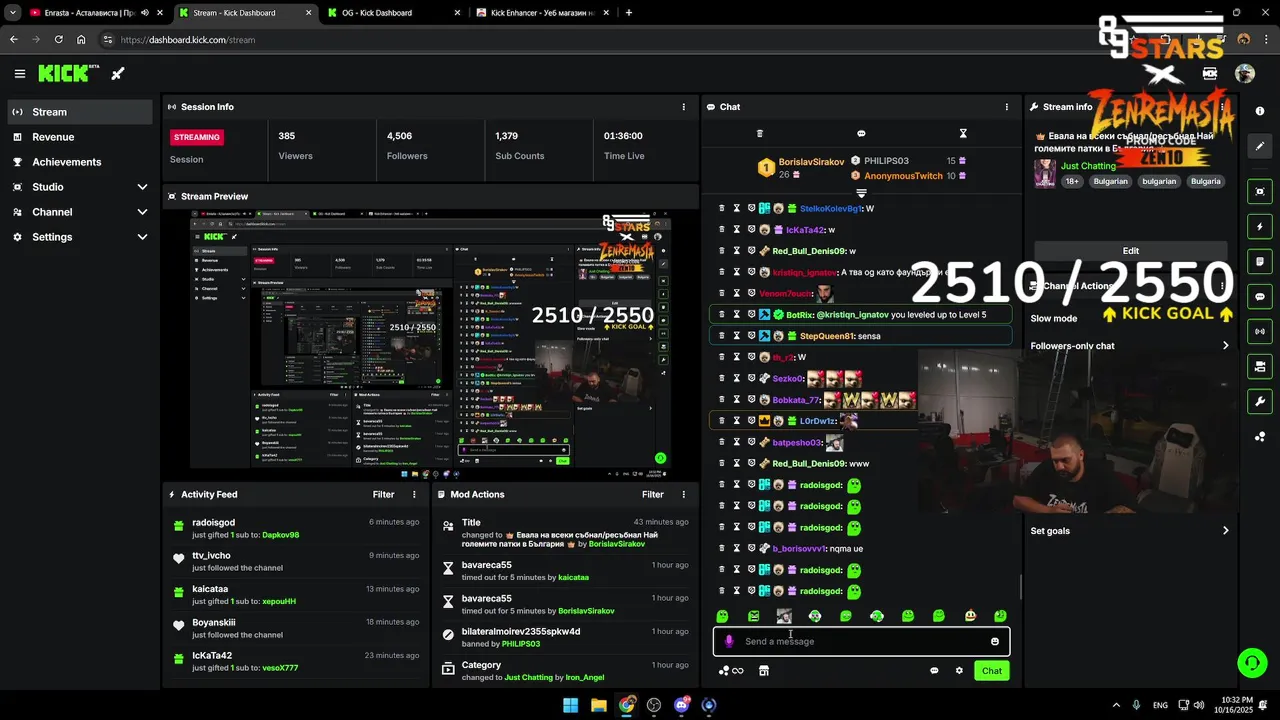The image size is (1280, 720).
Task: Click the wrench icon in right sidebar
Action: tap(1260, 402)
